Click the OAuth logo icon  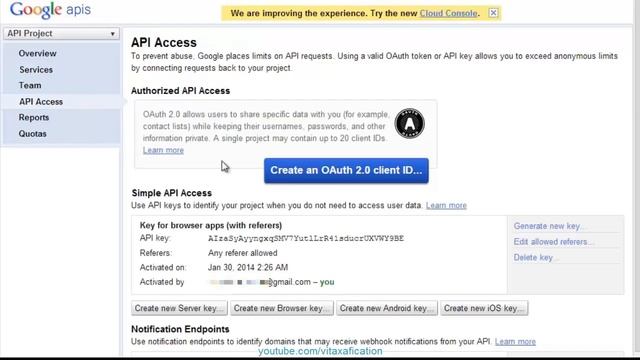pyautogui.click(x=409, y=123)
